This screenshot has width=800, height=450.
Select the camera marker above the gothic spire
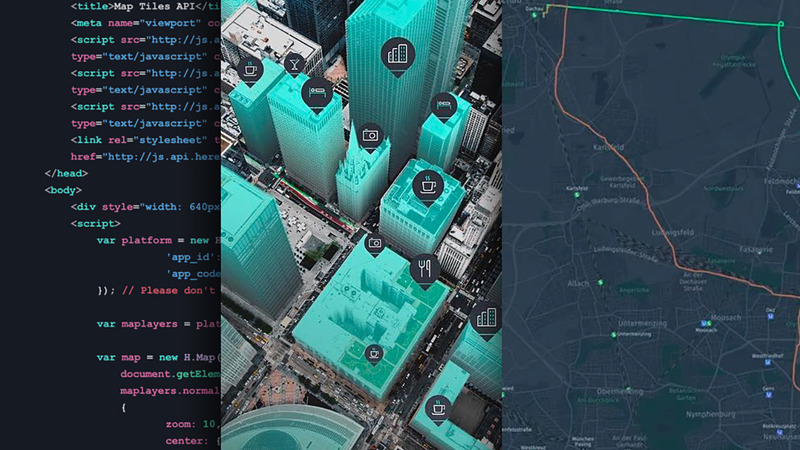371,135
